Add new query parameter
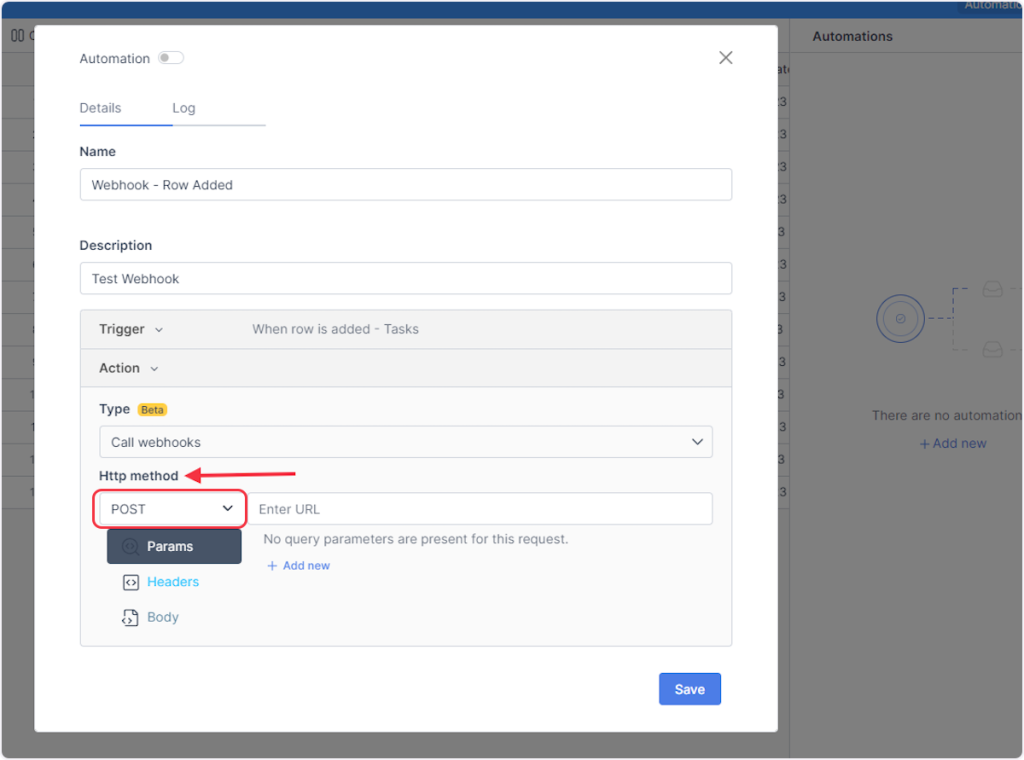Image resolution: width=1024 pixels, height=760 pixels. pos(298,566)
